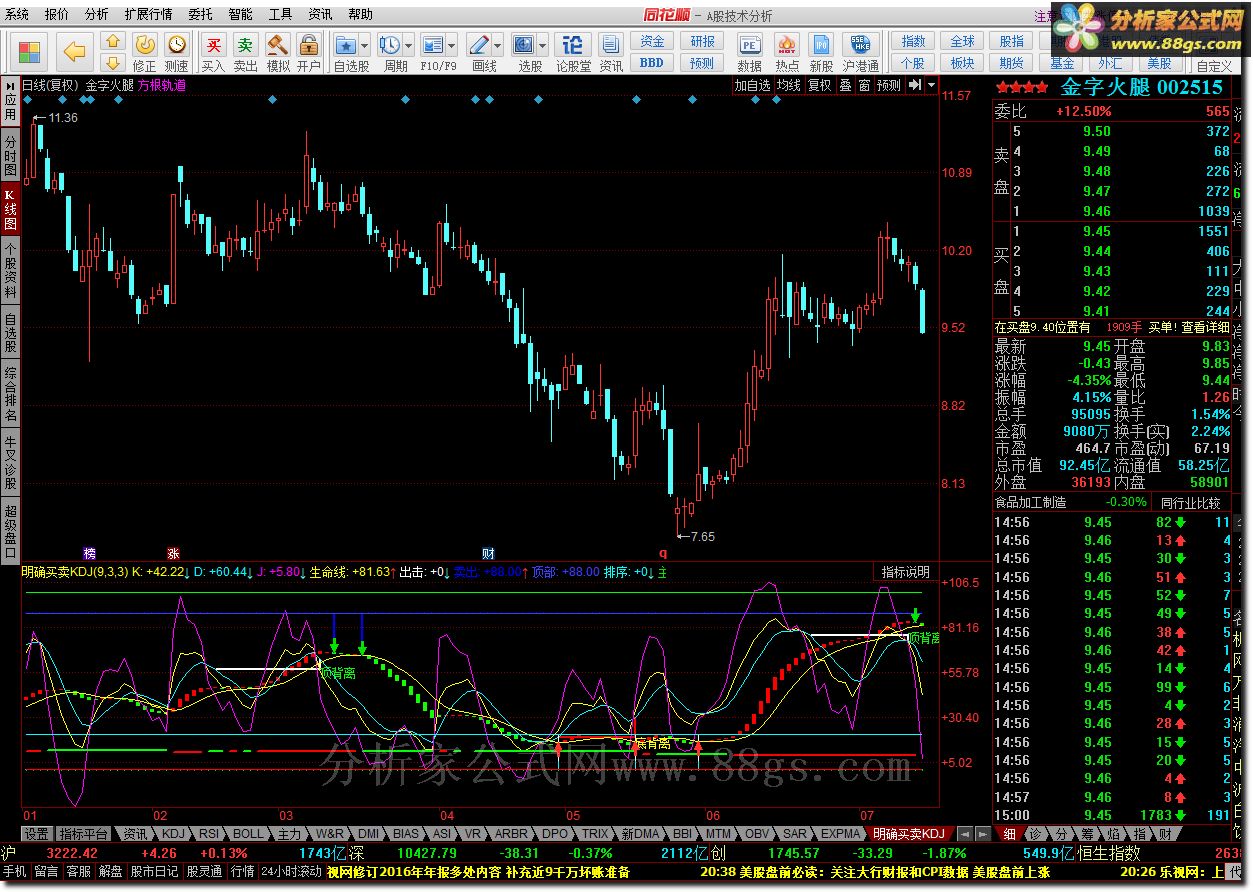Toggle 复权 in the chart header
The image size is (1253, 892).
pos(819,86)
